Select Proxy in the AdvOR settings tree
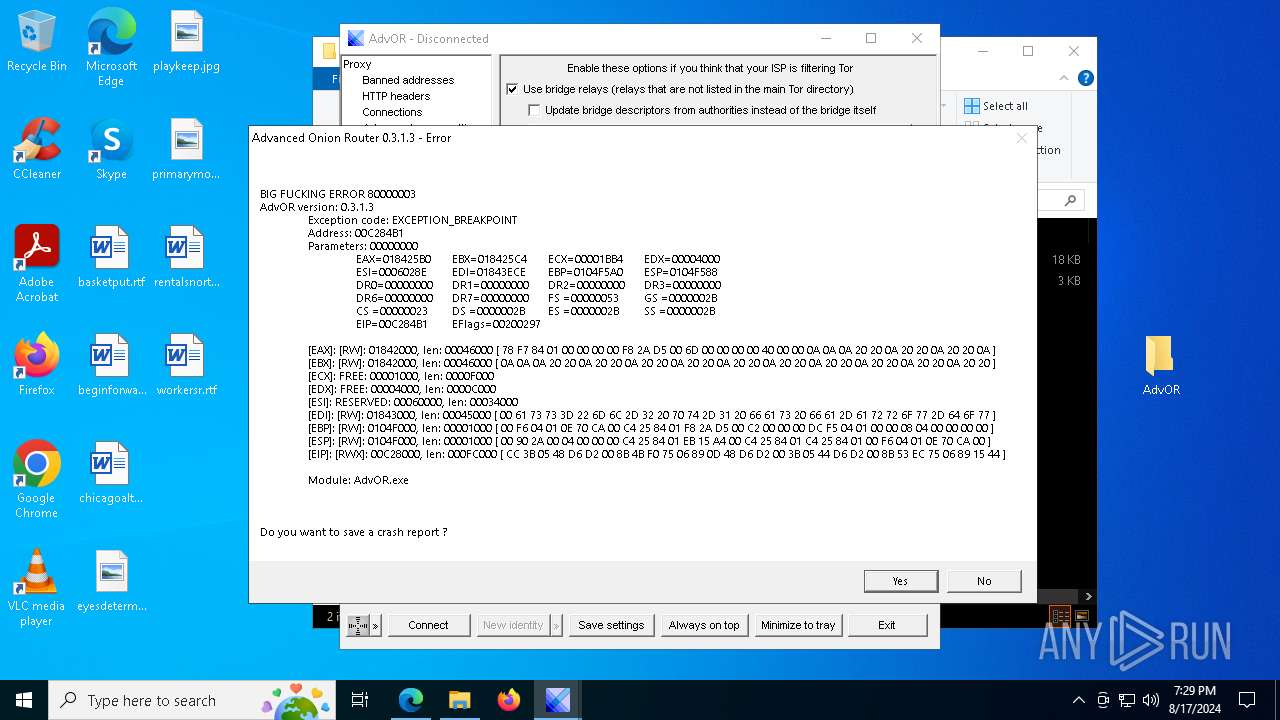Image resolution: width=1280 pixels, height=720 pixels. [357, 64]
